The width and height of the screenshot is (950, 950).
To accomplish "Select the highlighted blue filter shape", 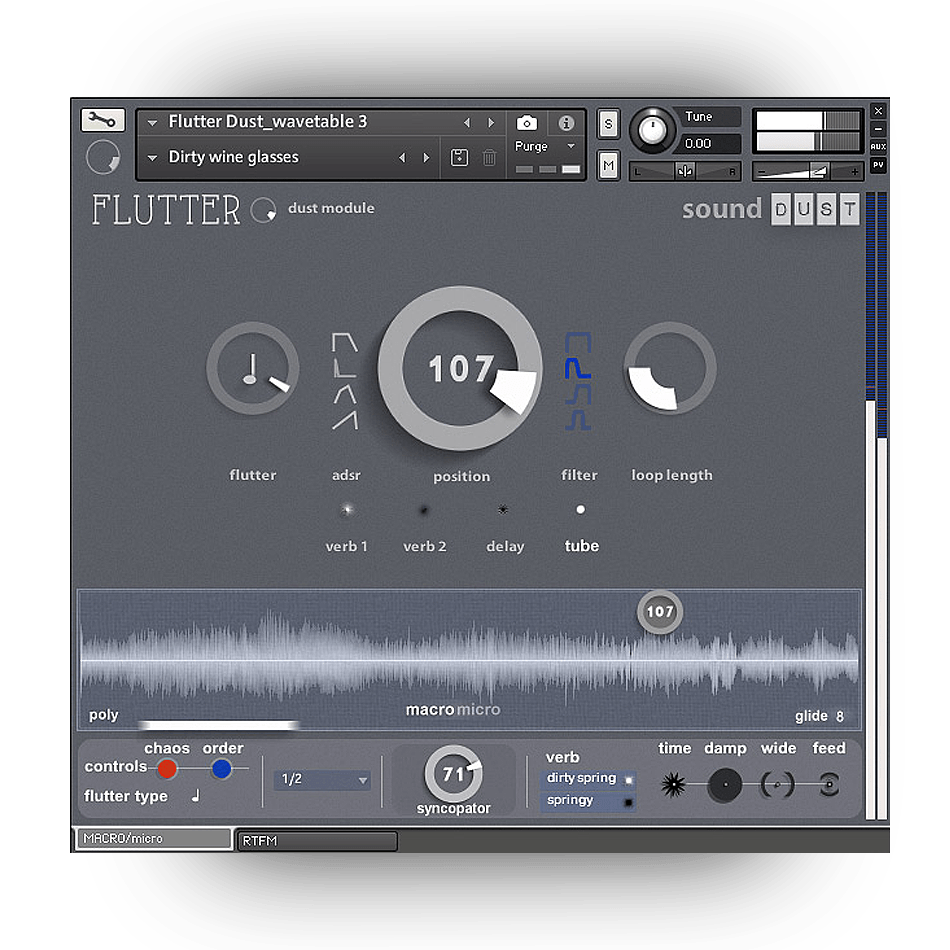I will (578, 368).
